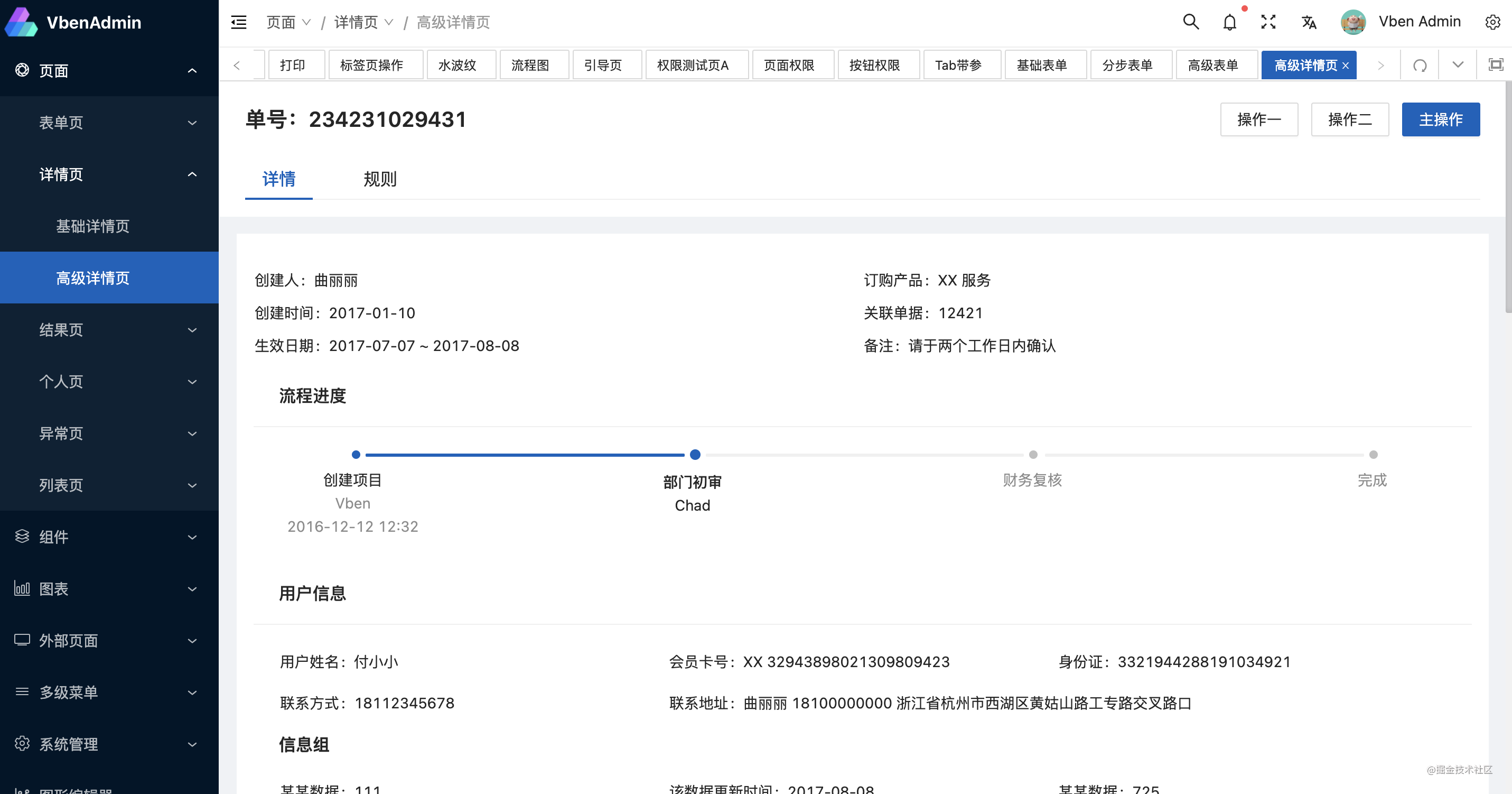Click the 部门初审 step marker dot
Viewport: 1512px width, 794px height.
coord(695,455)
